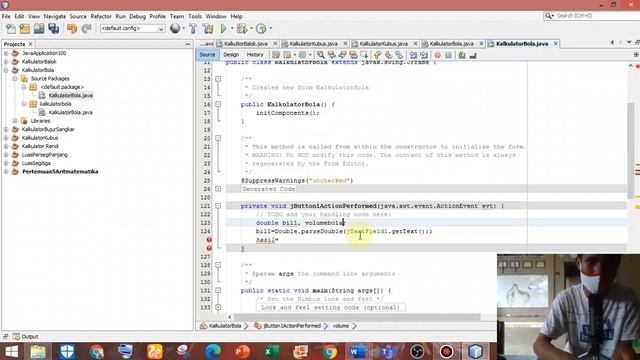The height and width of the screenshot is (360, 640).
Task: Open the default config combo box
Action: (x=132, y=29)
